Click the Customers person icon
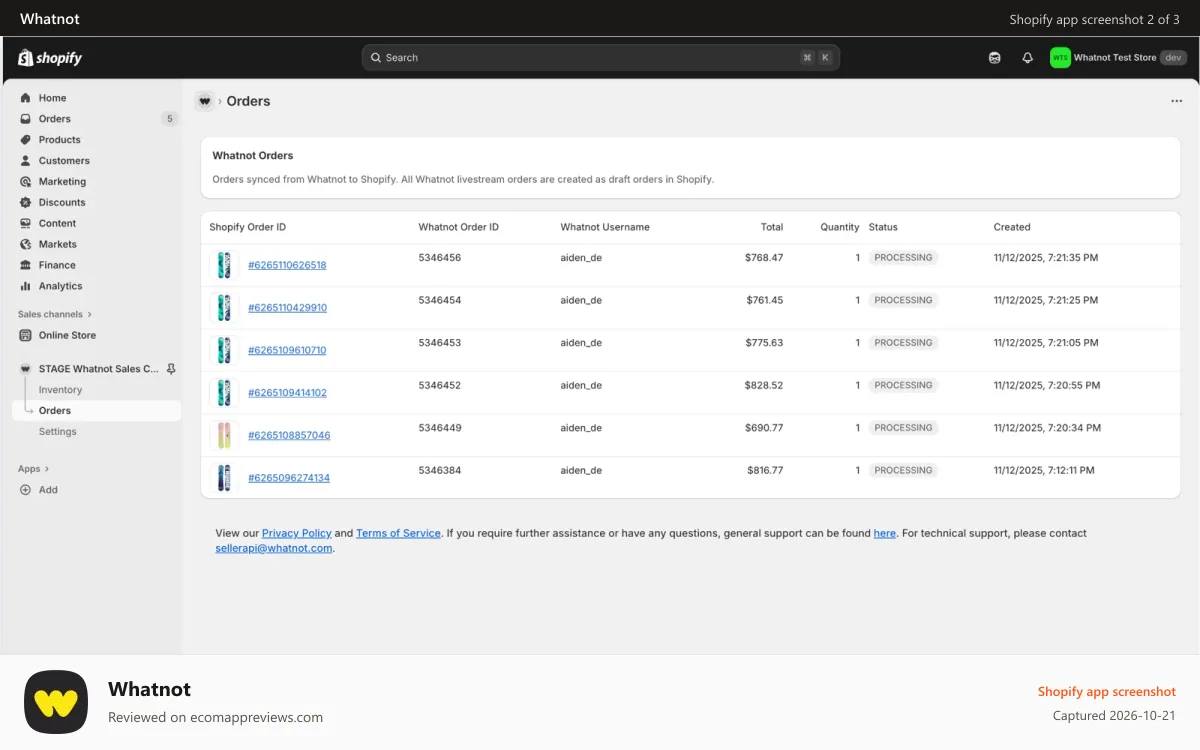This screenshot has height=750, width=1200. [x=26, y=161]
